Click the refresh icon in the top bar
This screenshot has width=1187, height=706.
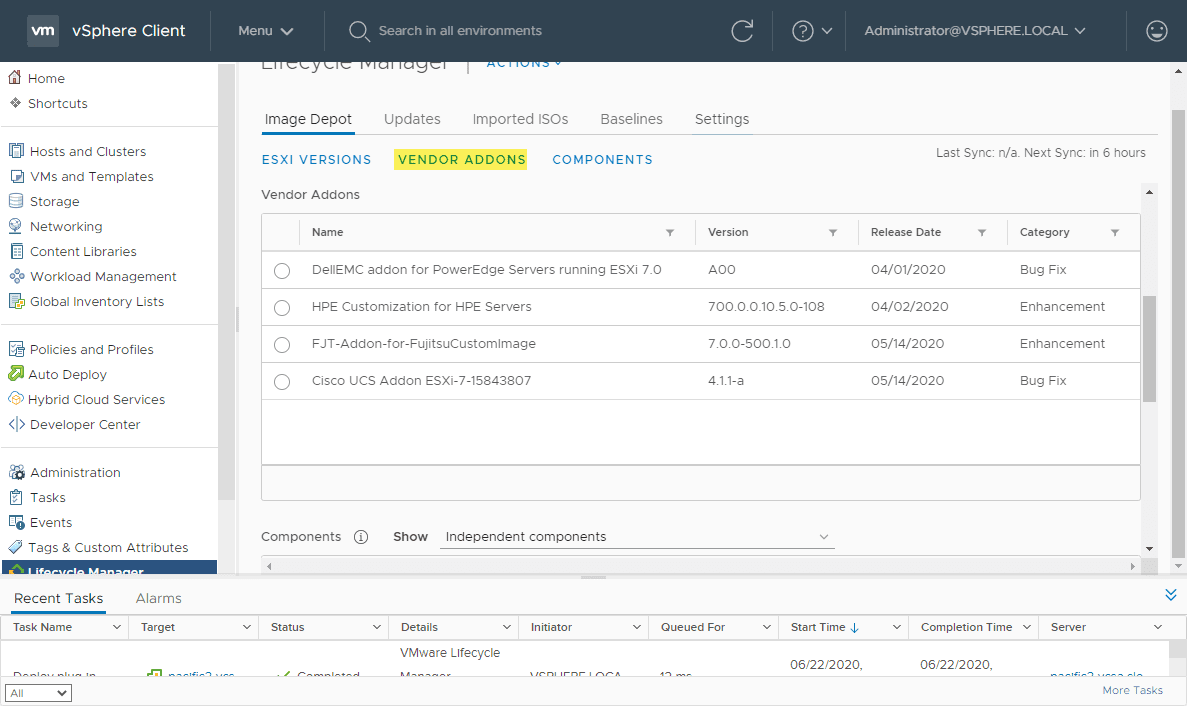[742, 31]
